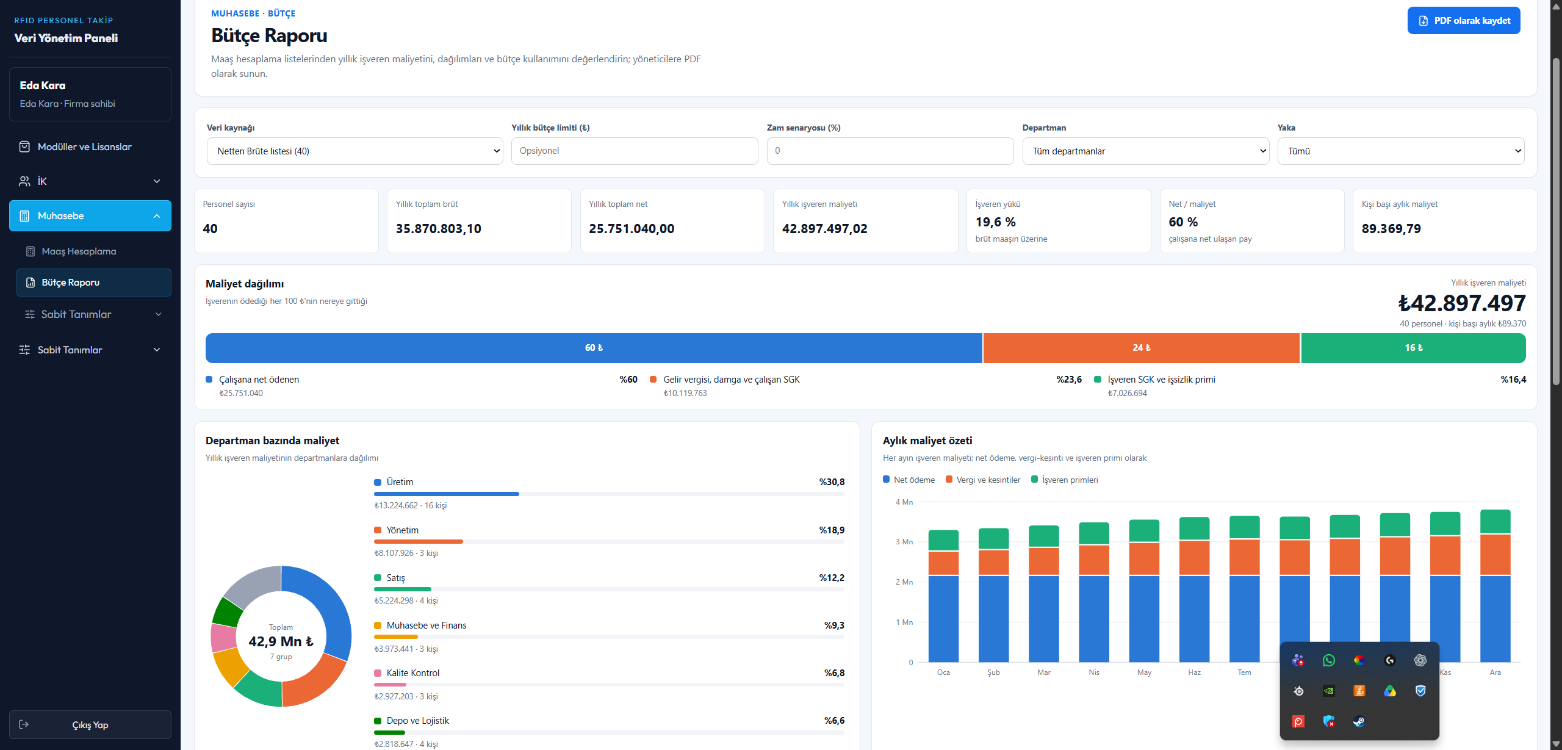This screenshot has width=1562, height=750.
Task: Open the Yaka dropdown showing Tümü
Action: tap(1401, 151)
